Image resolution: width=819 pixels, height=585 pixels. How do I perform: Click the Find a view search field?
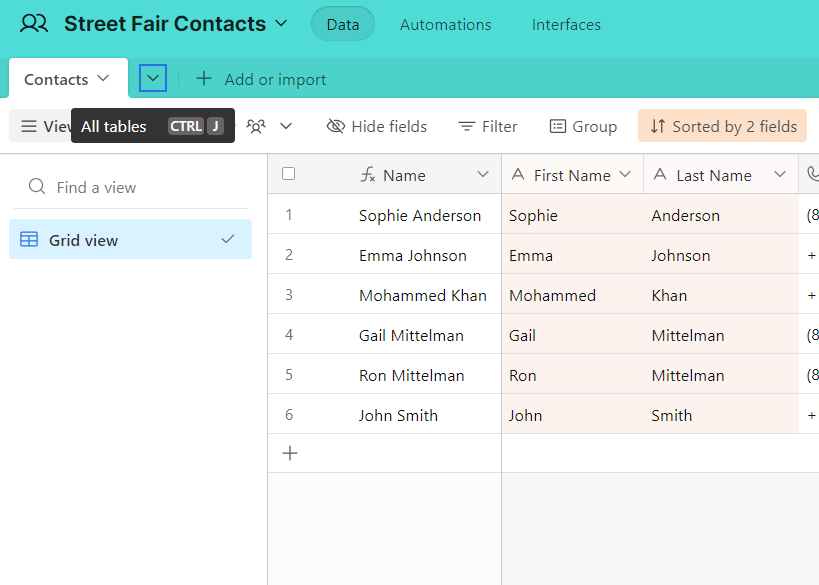click(x=131, y=187)
